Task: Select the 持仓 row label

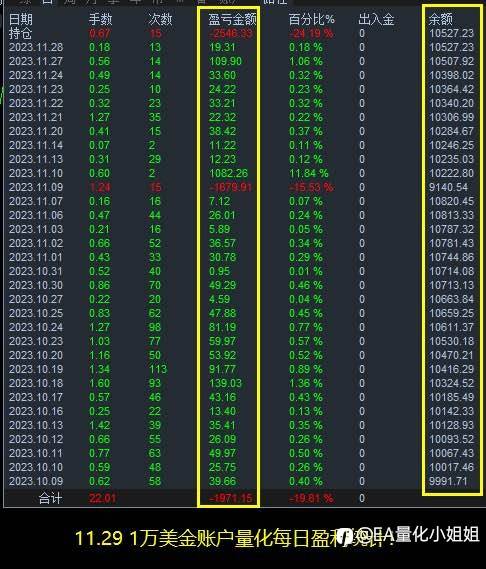Action: pos(20,33)
